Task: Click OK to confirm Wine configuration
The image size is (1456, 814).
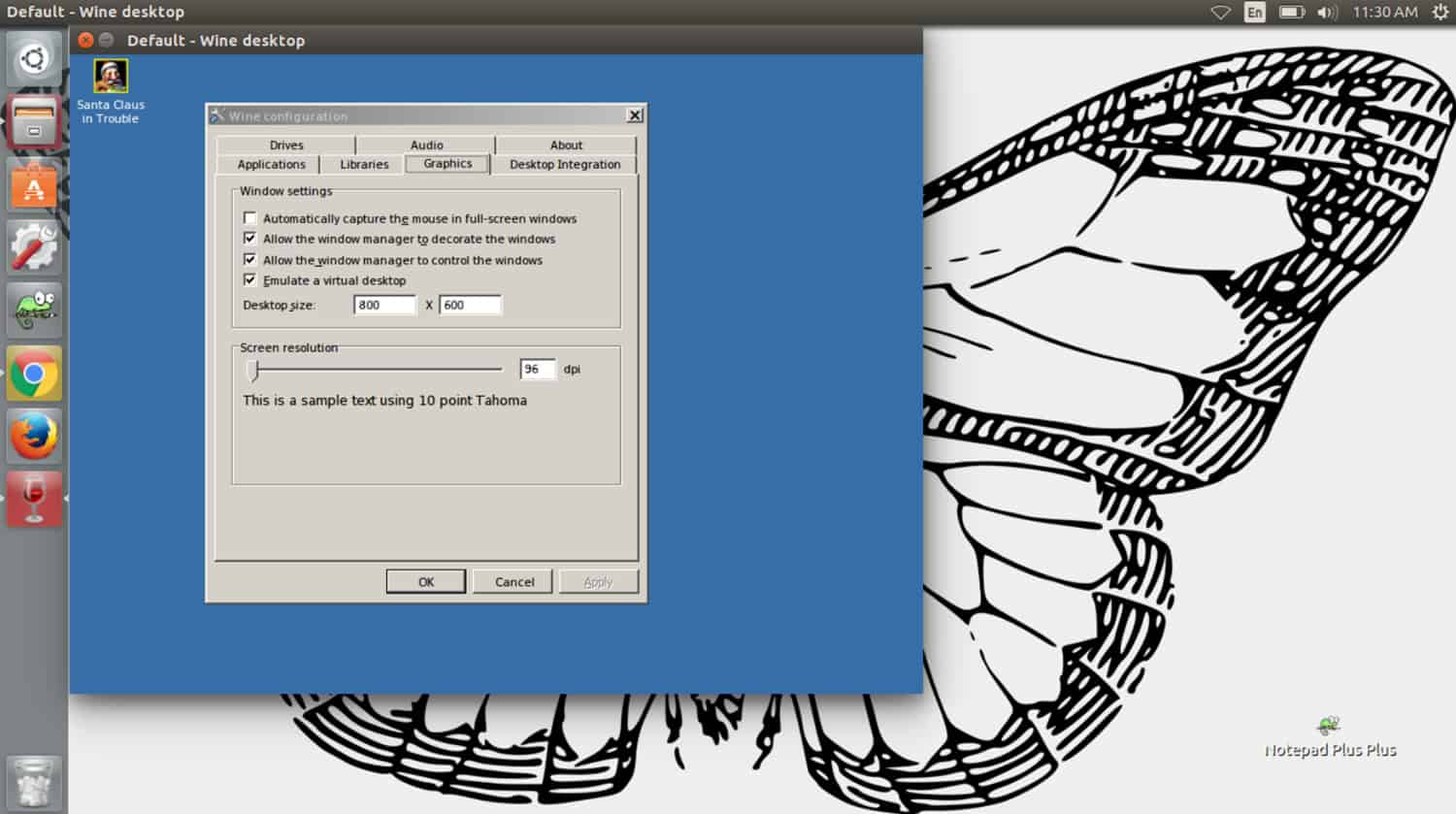Action: point(426,581)
